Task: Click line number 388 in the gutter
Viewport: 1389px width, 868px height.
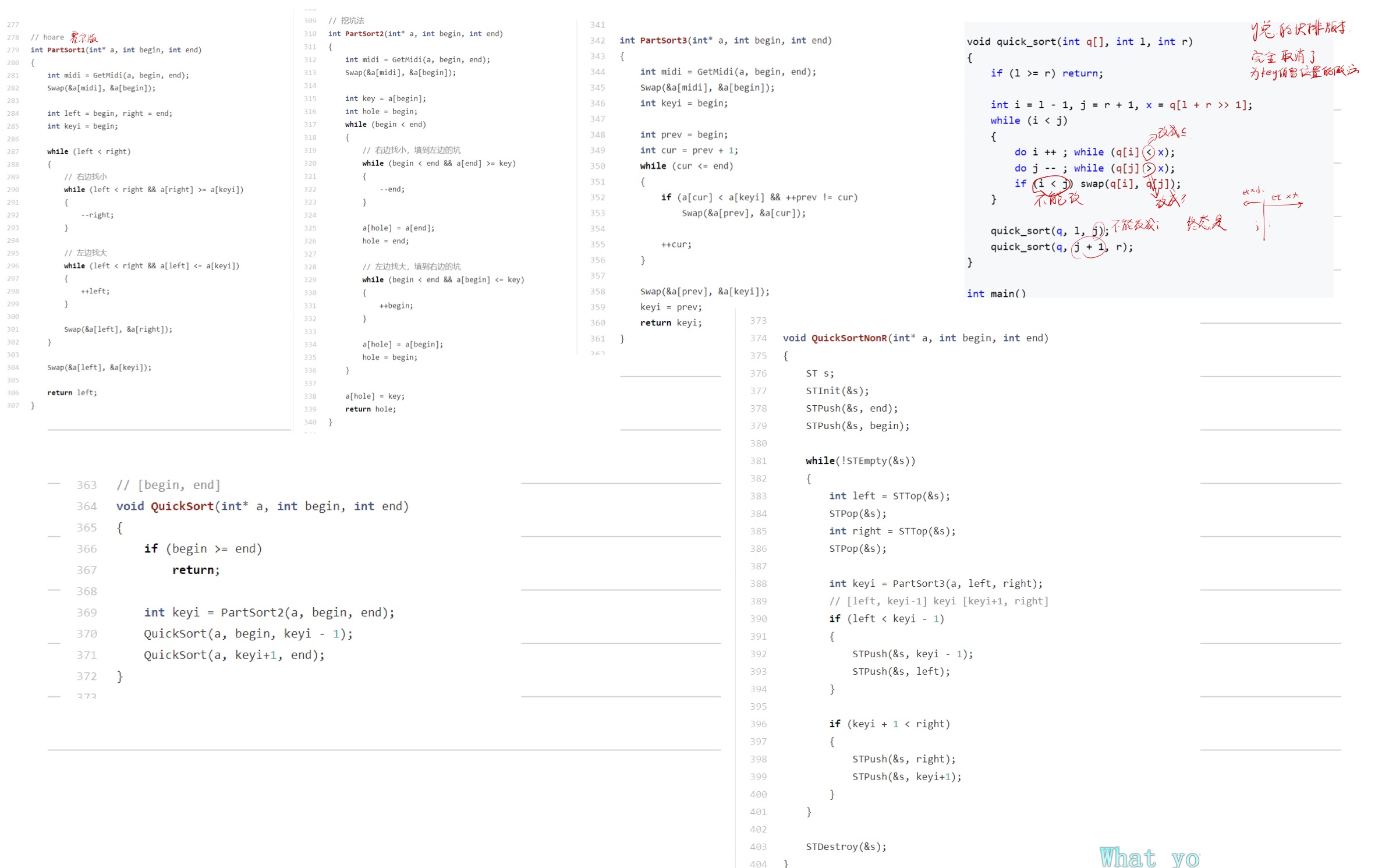Action: point(757,584)
